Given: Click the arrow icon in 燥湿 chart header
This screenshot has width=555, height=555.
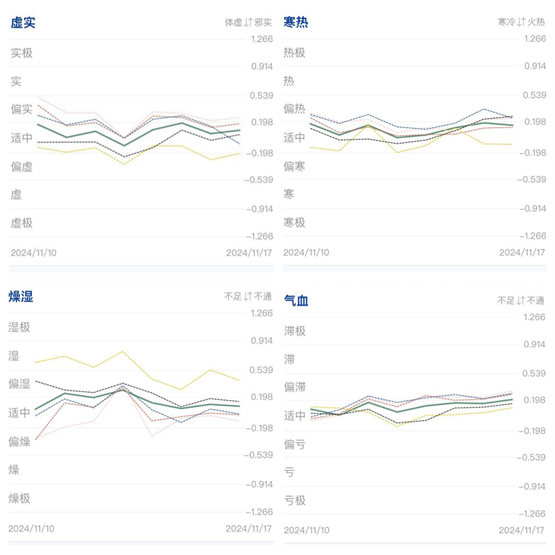Looking at the screenshot, I should coord(248,296).
